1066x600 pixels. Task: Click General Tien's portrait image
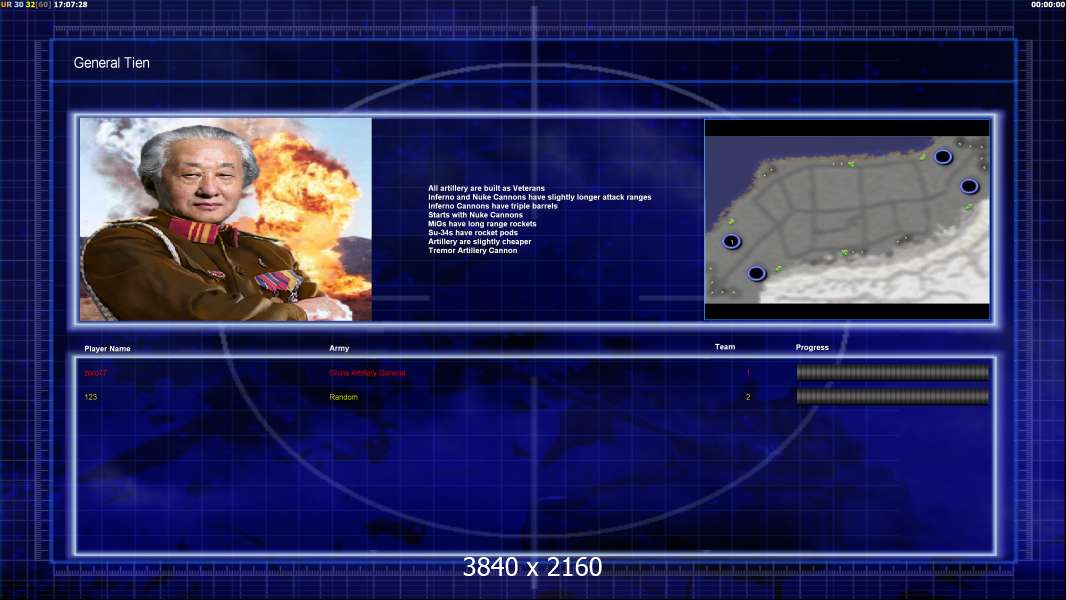pyautogui.click(x=226, y=219)
